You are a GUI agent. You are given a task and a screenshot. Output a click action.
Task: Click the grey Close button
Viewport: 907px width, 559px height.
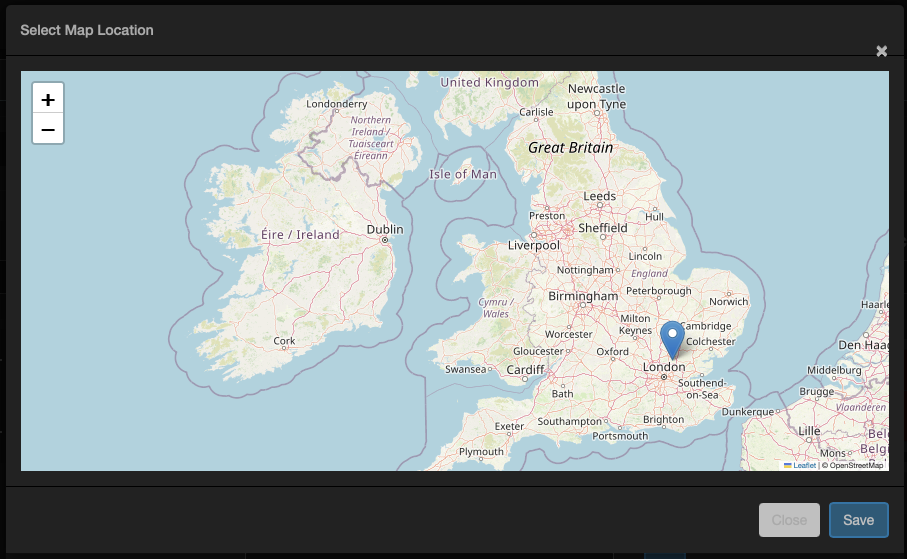click(x=789, y=520)
